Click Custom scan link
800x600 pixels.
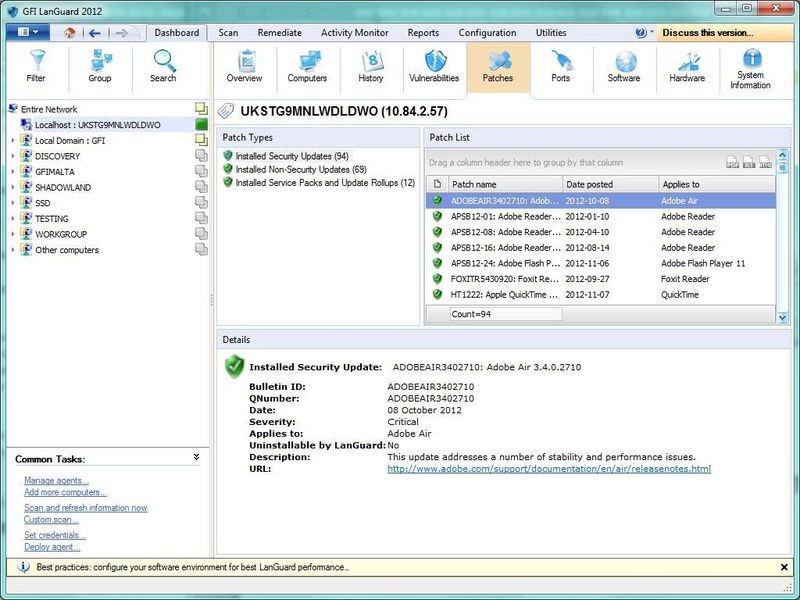click(x=51, y=520)
